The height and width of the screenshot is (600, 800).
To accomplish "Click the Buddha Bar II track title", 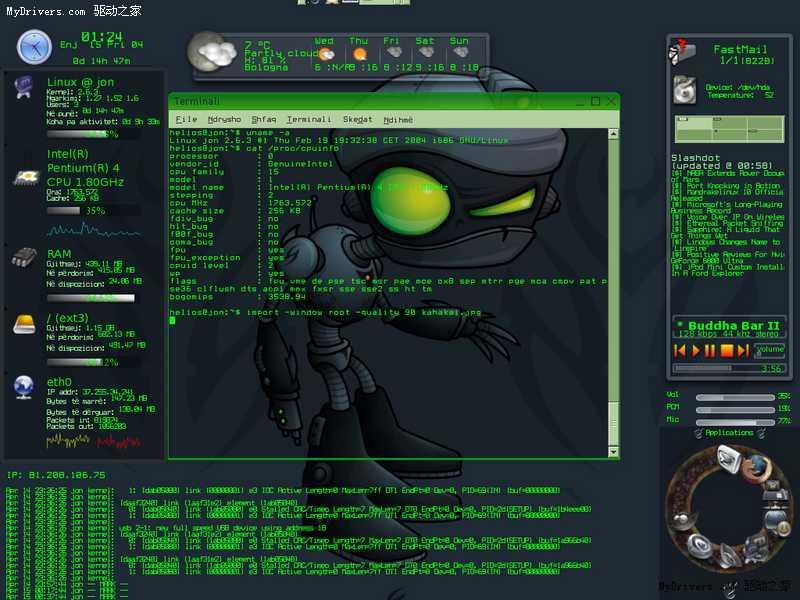I will click(x=734, y=325).
